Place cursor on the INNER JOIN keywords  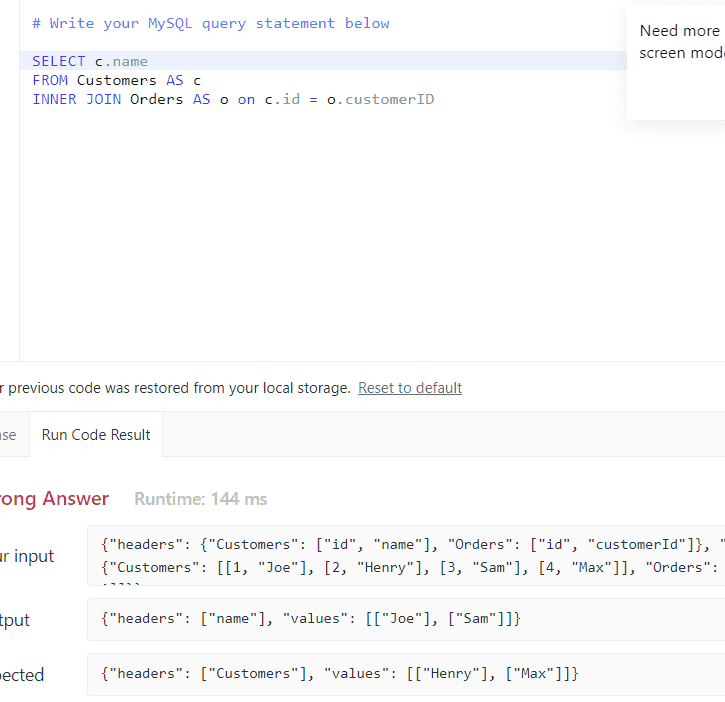pos(75,99)
